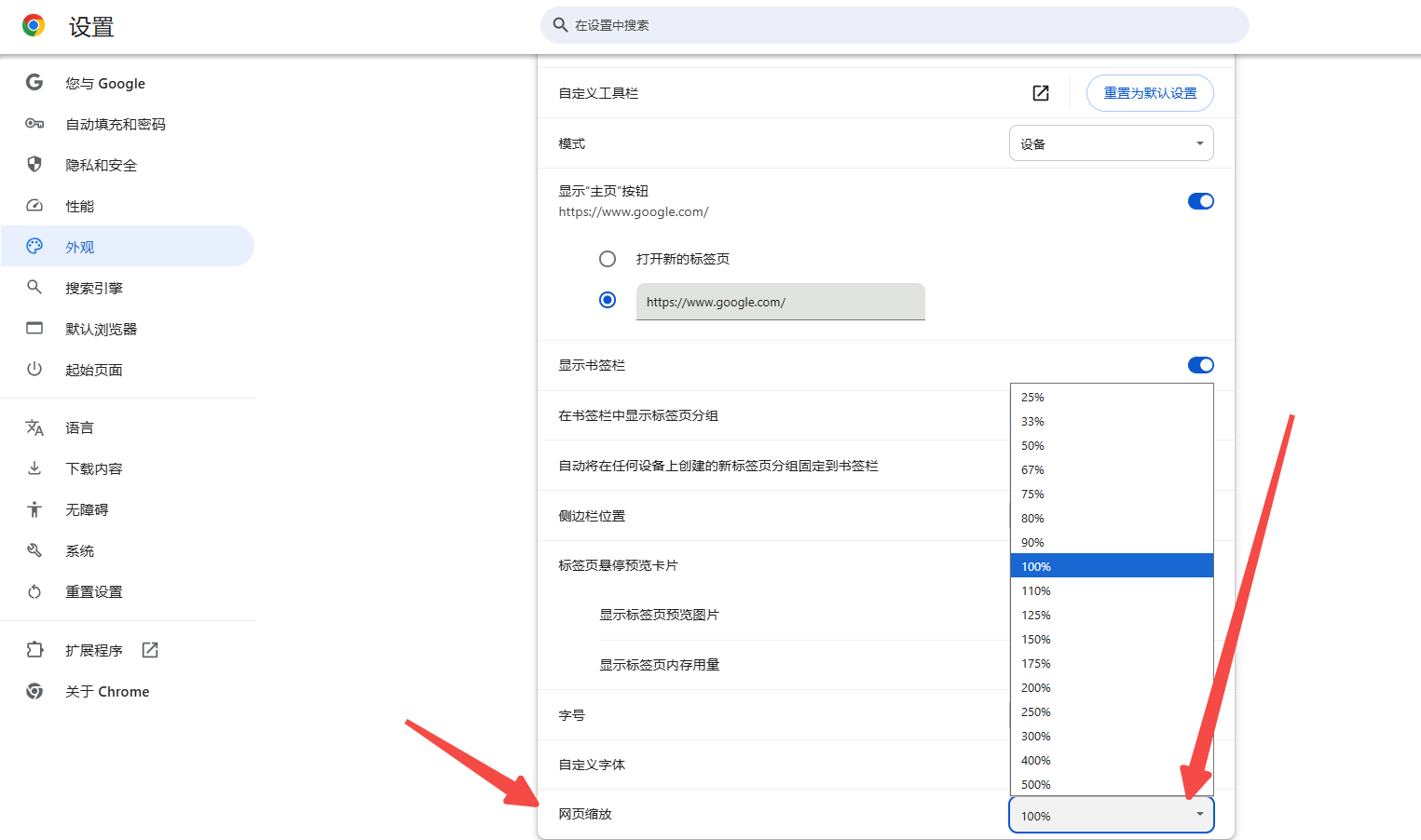Turn off the show home button toggle
This screenshot has width=1421, height=840.
1200,201
